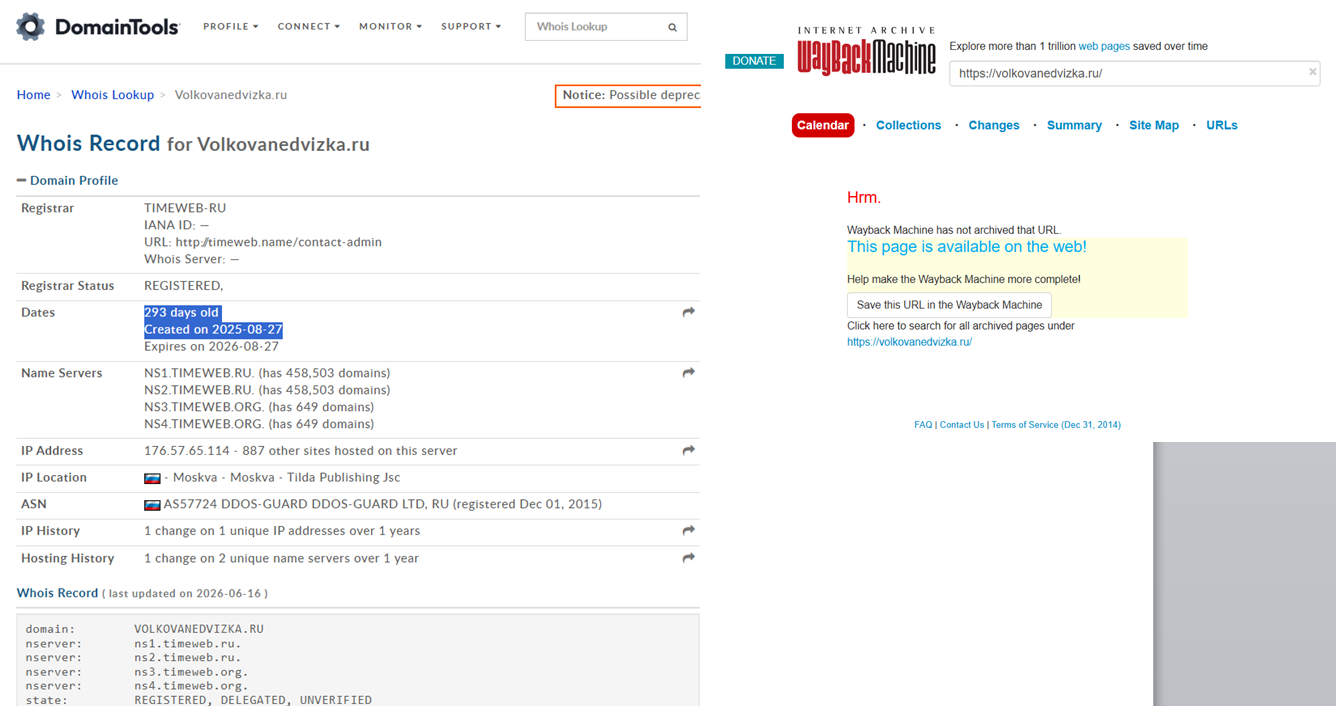Open the FAQ footer link

click(x=923, y=425)
